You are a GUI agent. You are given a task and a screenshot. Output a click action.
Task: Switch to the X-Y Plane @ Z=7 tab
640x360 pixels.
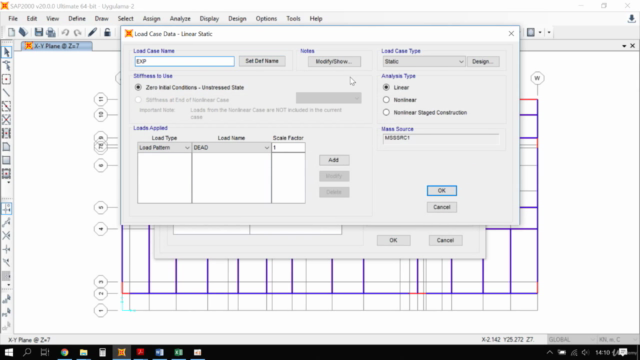pyautogui.click(x=57, y=46)
